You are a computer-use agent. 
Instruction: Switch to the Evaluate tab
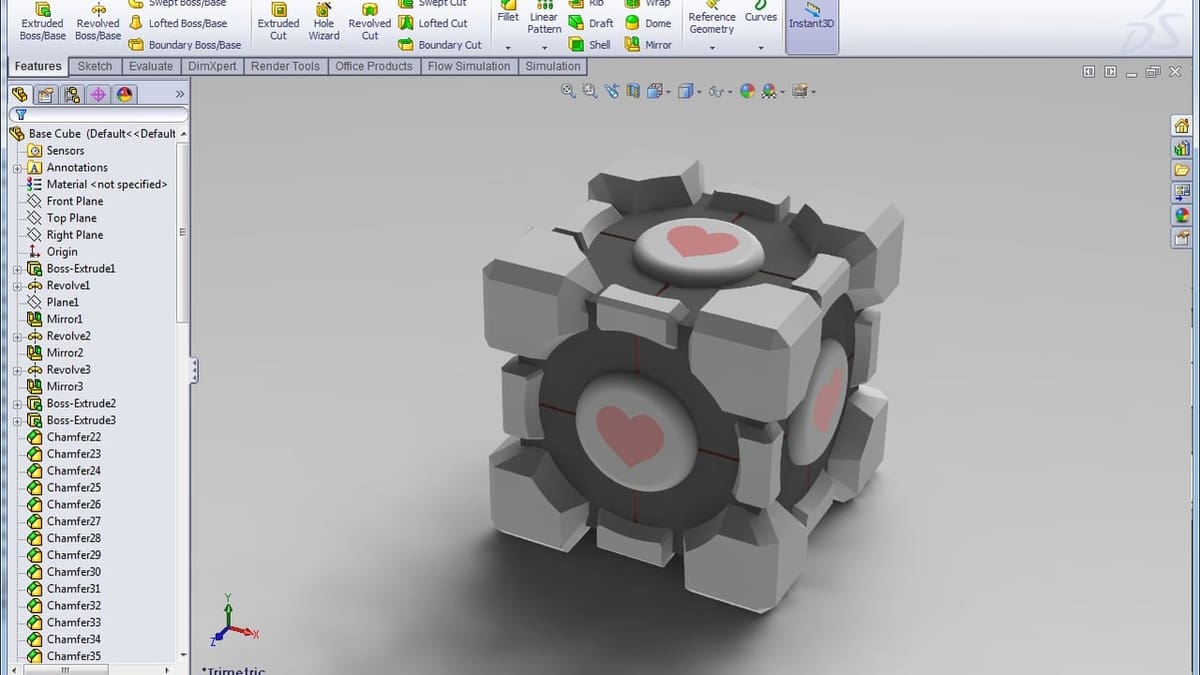pos(151,66)
